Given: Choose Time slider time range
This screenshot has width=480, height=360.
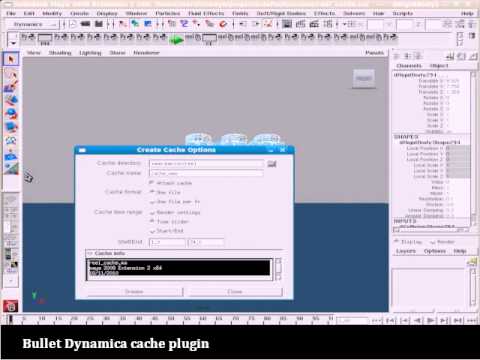Looking at the screenshot, I should [152, 221].
